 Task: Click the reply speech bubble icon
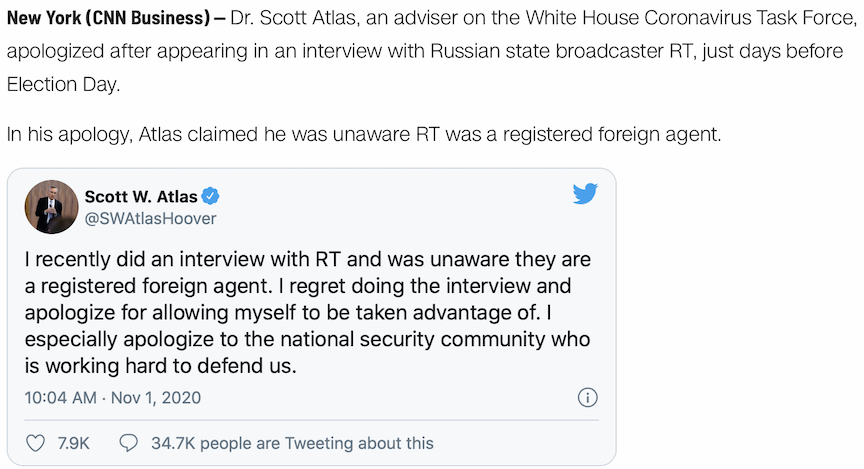click(128, 442)
